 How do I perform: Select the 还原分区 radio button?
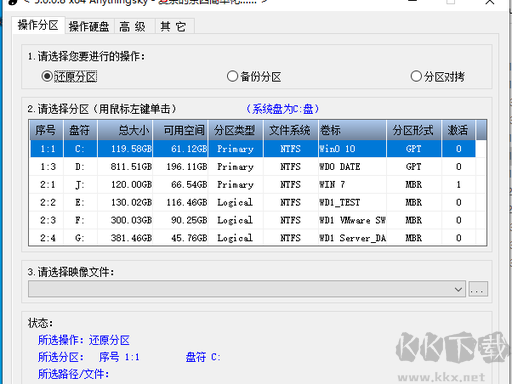(x=69, y=77)
